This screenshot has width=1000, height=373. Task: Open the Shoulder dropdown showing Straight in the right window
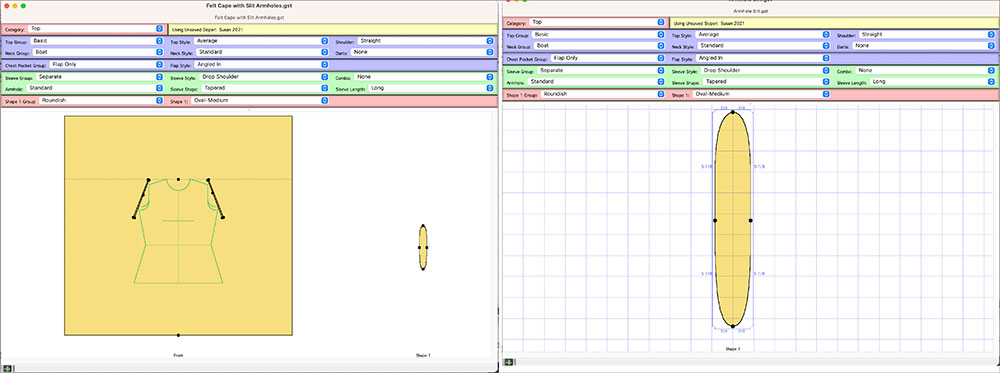(927, 34)
